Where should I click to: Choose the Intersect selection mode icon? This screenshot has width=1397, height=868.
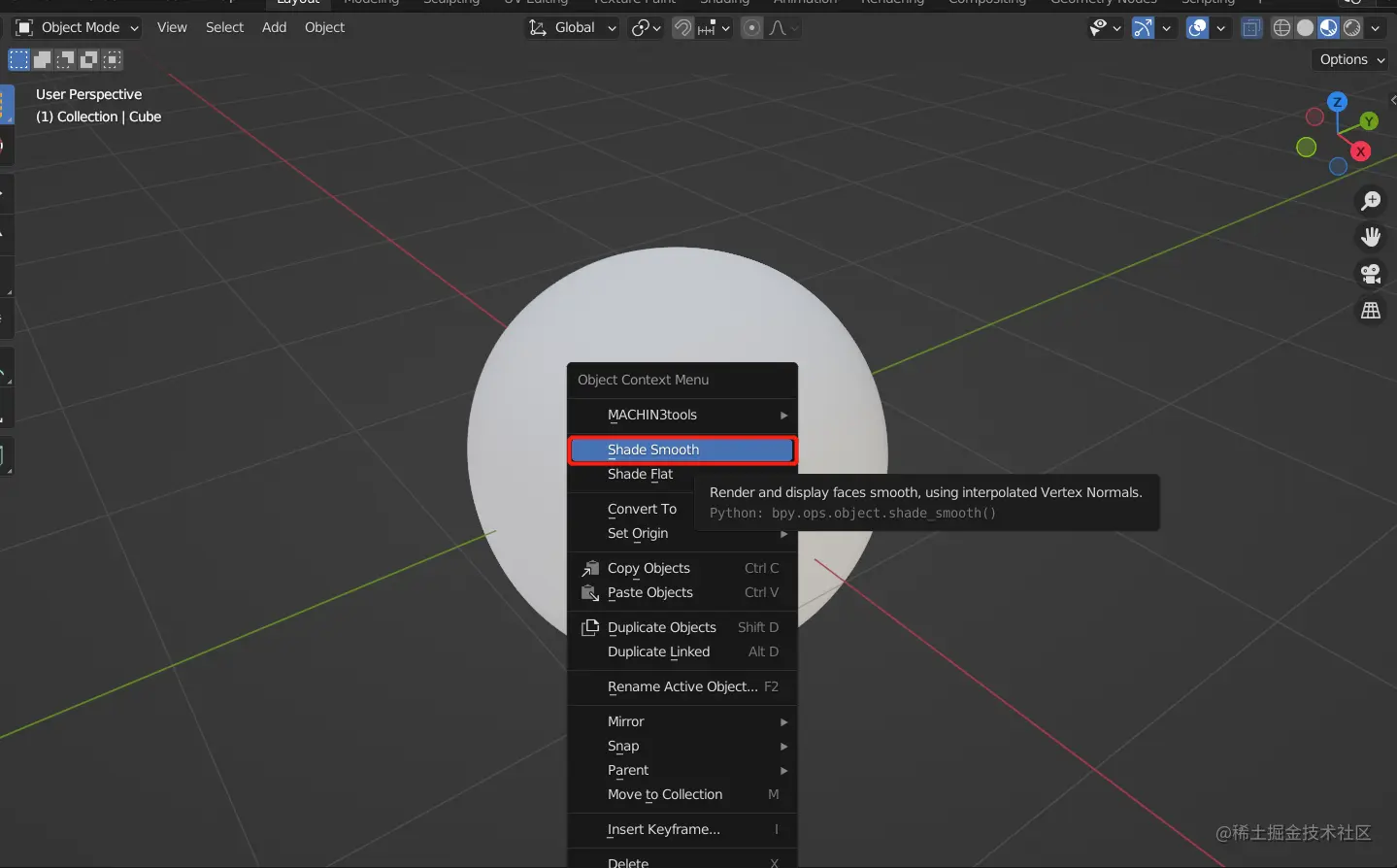[113, 60]
